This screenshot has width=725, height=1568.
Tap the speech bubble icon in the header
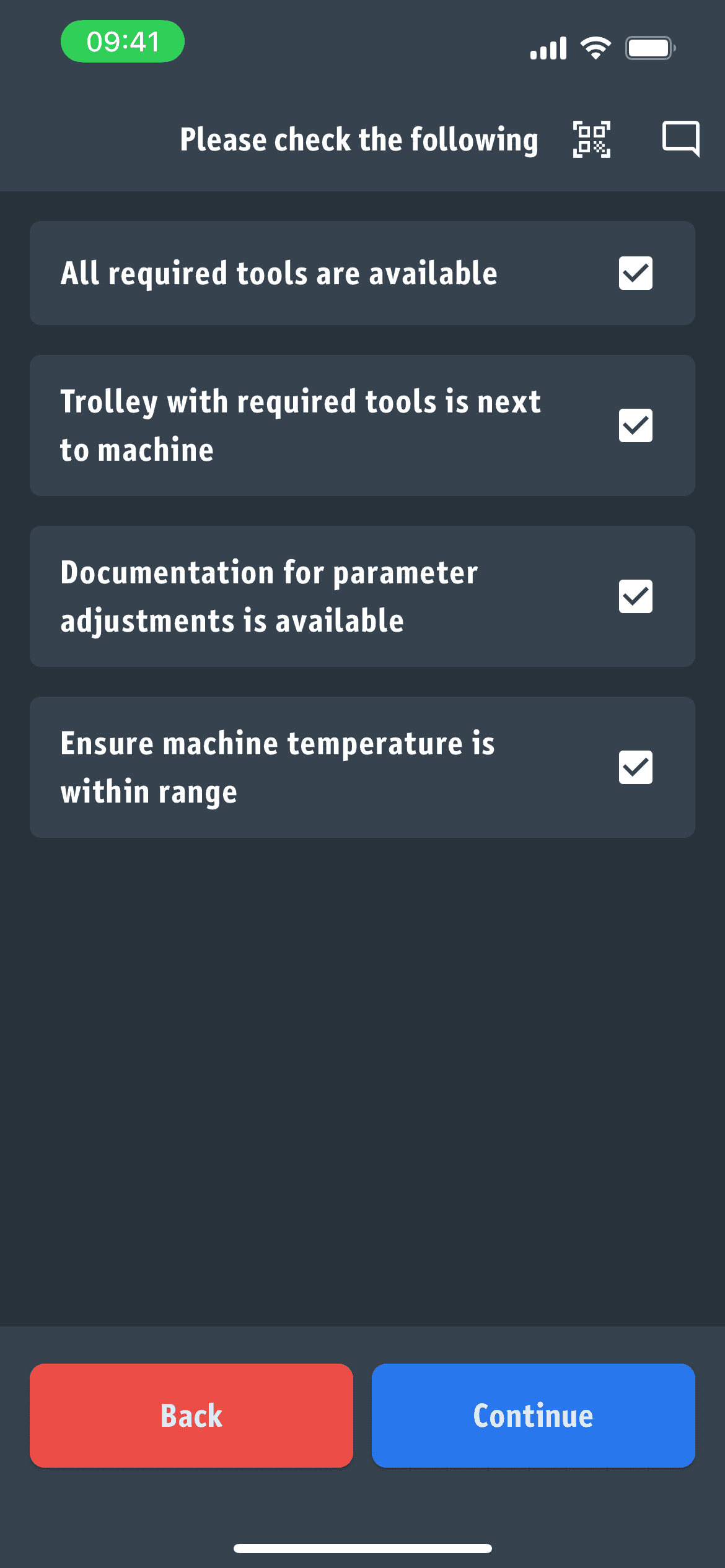point(680,139)
